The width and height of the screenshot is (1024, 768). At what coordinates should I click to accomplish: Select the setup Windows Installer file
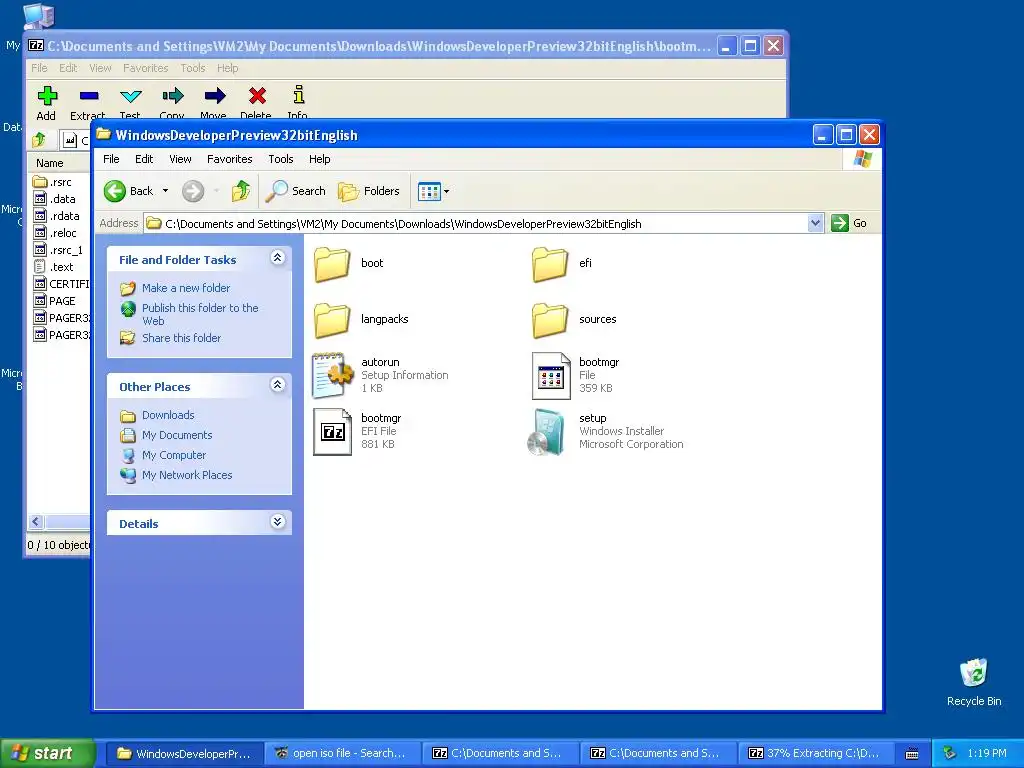(x=606, y=432)
